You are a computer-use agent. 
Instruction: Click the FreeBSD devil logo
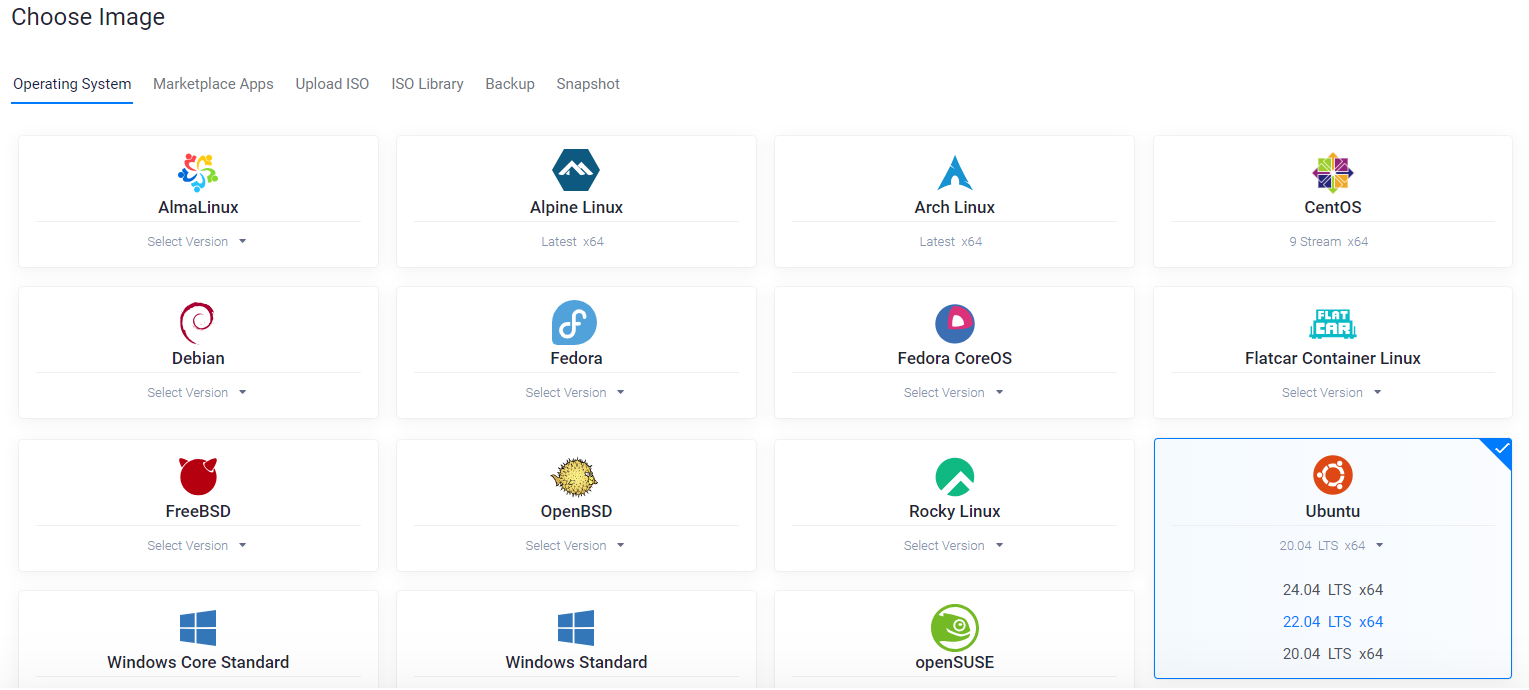coord(198,476)
